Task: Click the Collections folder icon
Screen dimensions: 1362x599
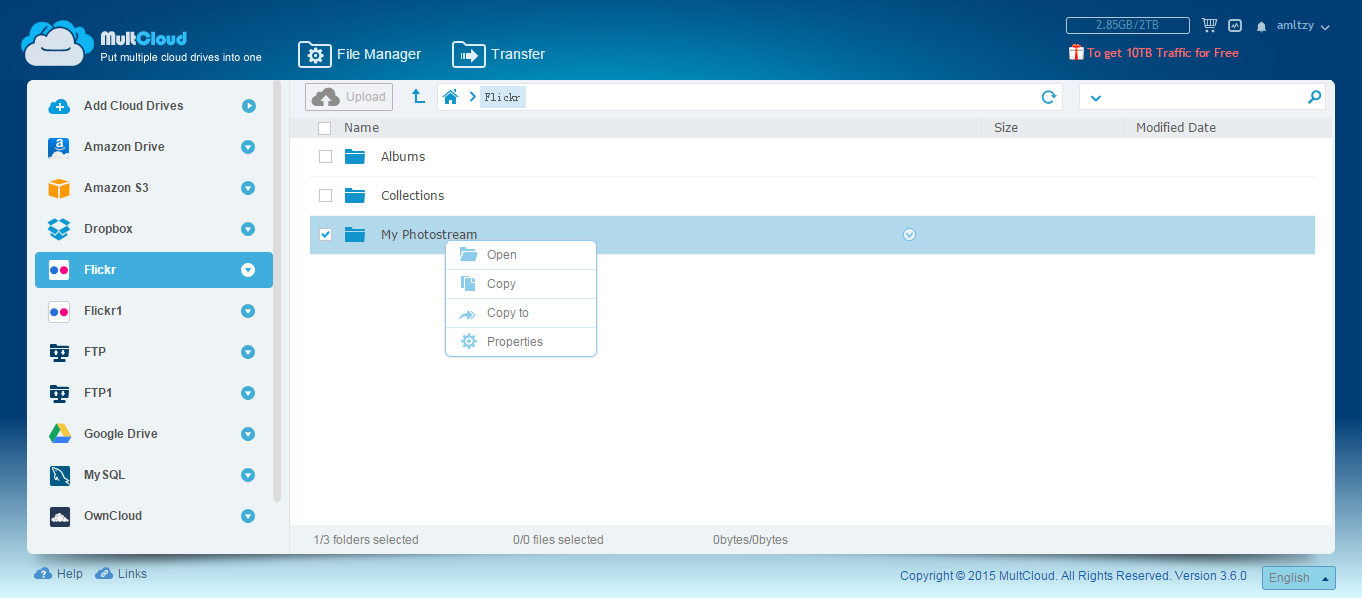Action: tap(355, 195)
